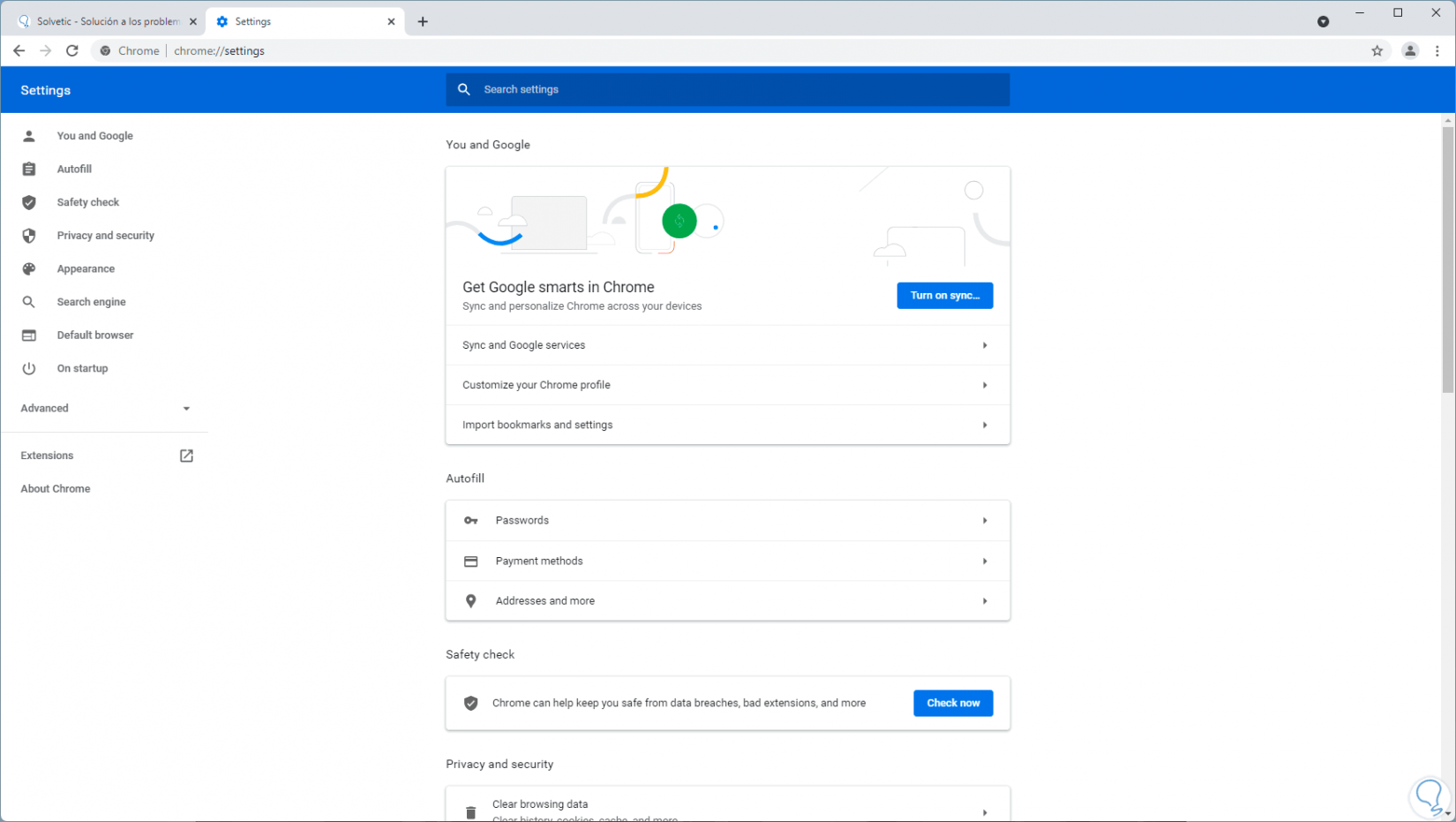Open Sync and Google services arrow
The image size is (1456, 822).
pos(985,345)
